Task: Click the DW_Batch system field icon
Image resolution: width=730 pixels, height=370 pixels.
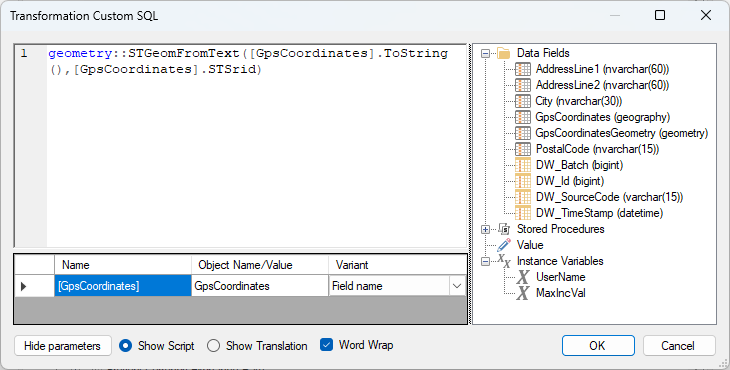Action: [x=523, y=165]
